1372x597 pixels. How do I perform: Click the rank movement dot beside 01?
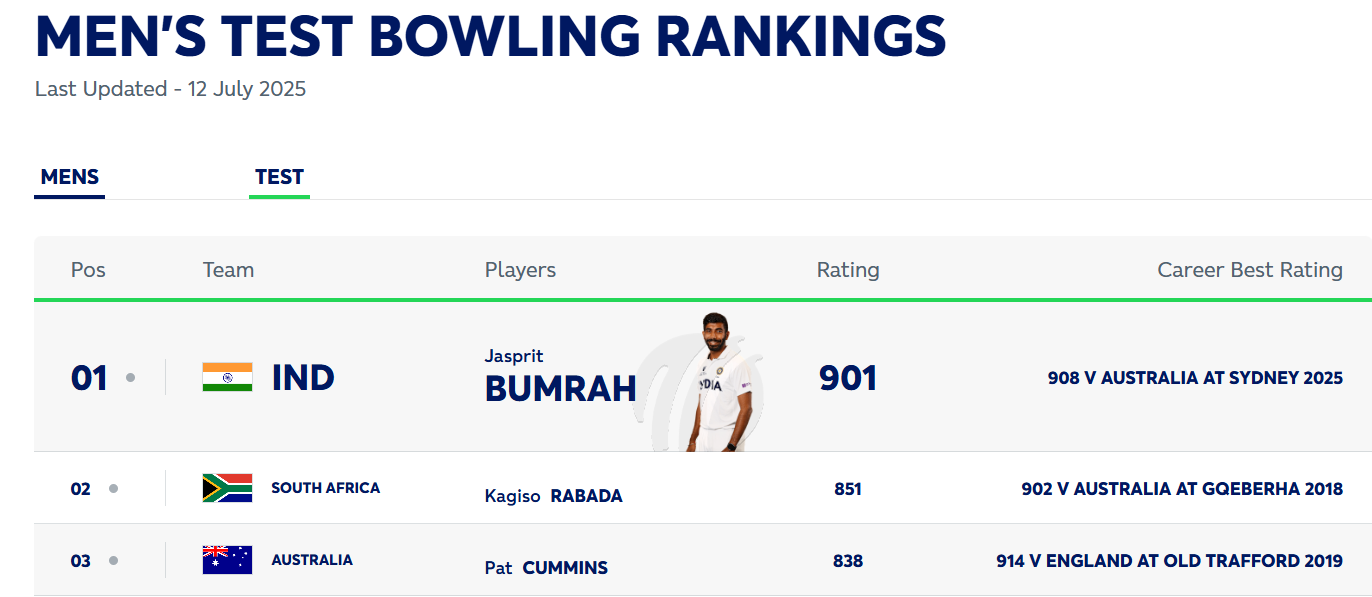point(130,378)
